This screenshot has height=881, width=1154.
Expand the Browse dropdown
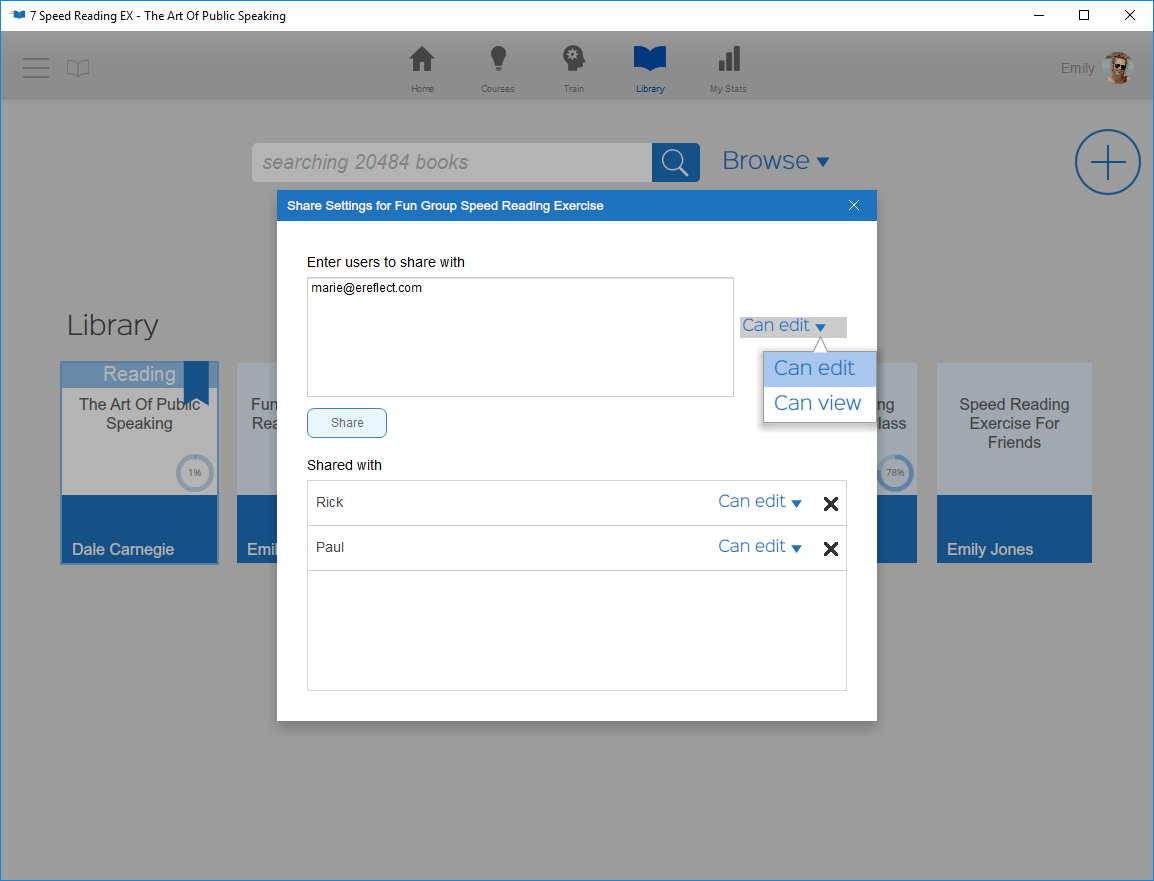point(776,160)
